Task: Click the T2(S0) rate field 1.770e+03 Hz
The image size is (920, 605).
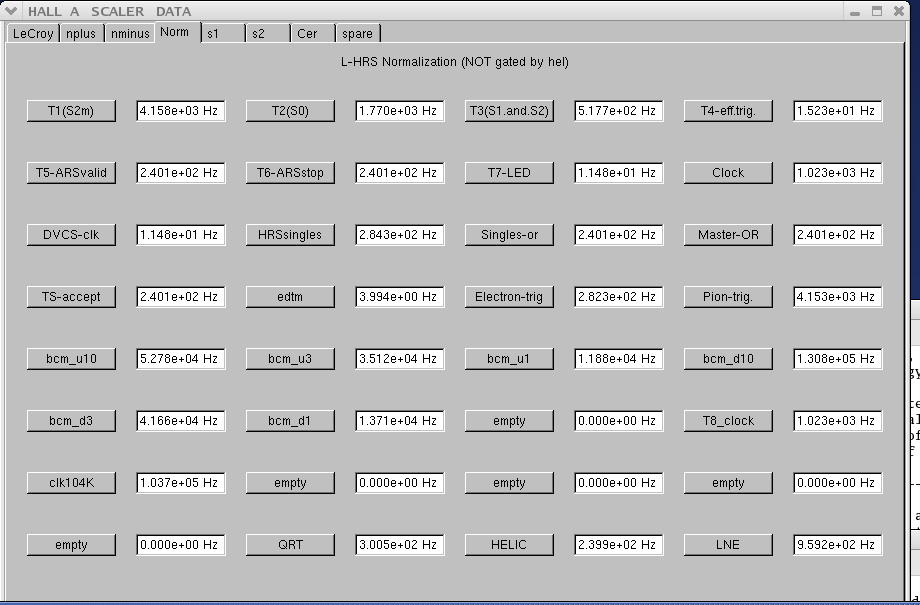Action: point(400,111)
